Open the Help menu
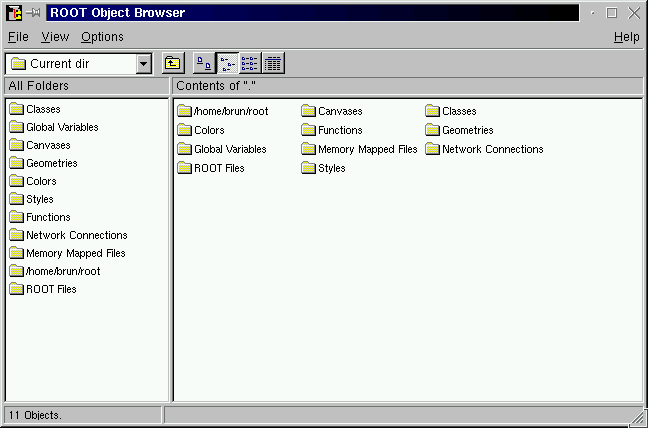Image resolution: width=648 pixels, height=428 pixels. click(626, 37)
